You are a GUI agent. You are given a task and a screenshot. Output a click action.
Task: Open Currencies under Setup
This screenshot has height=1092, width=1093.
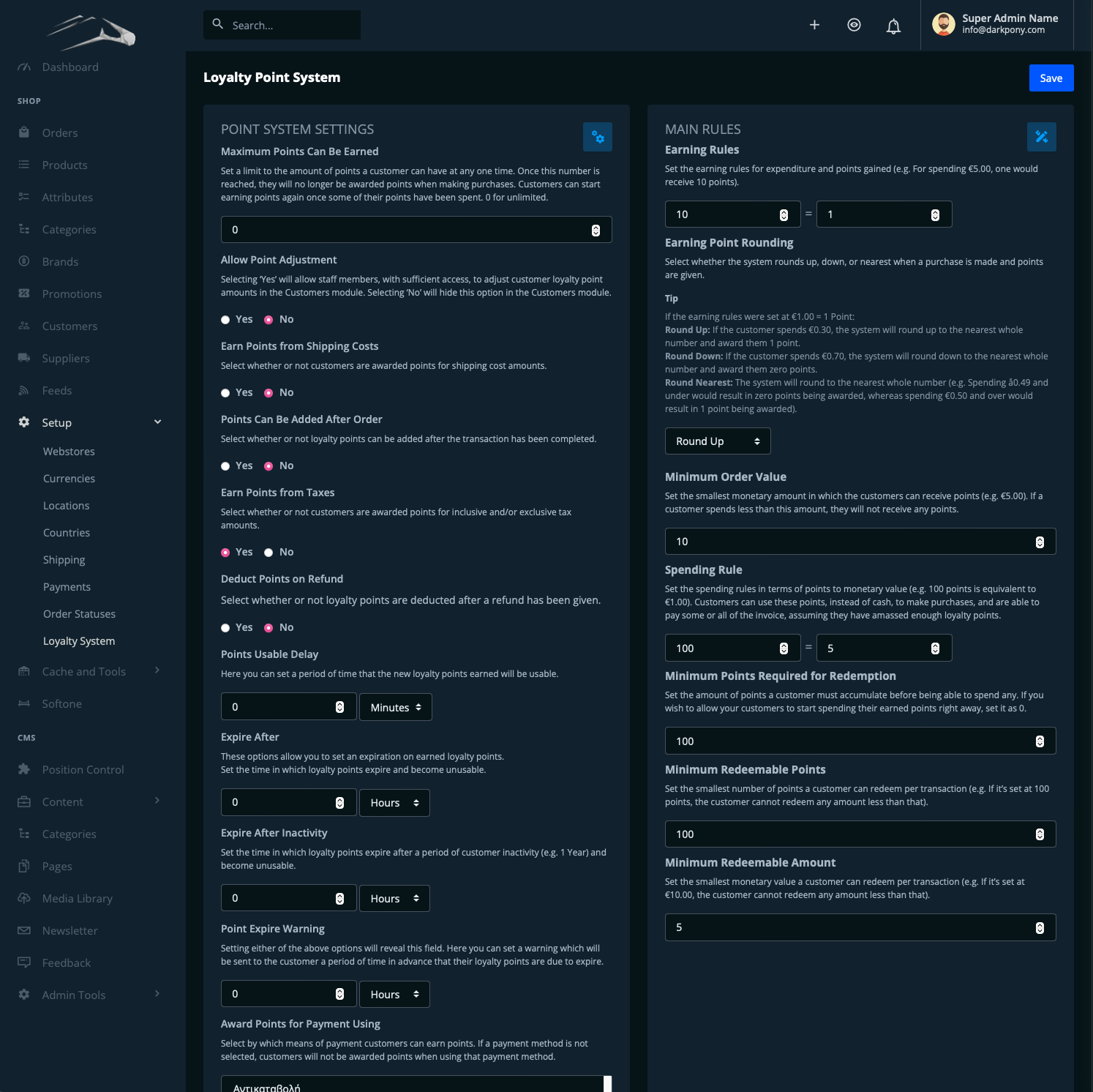[69, 479]
